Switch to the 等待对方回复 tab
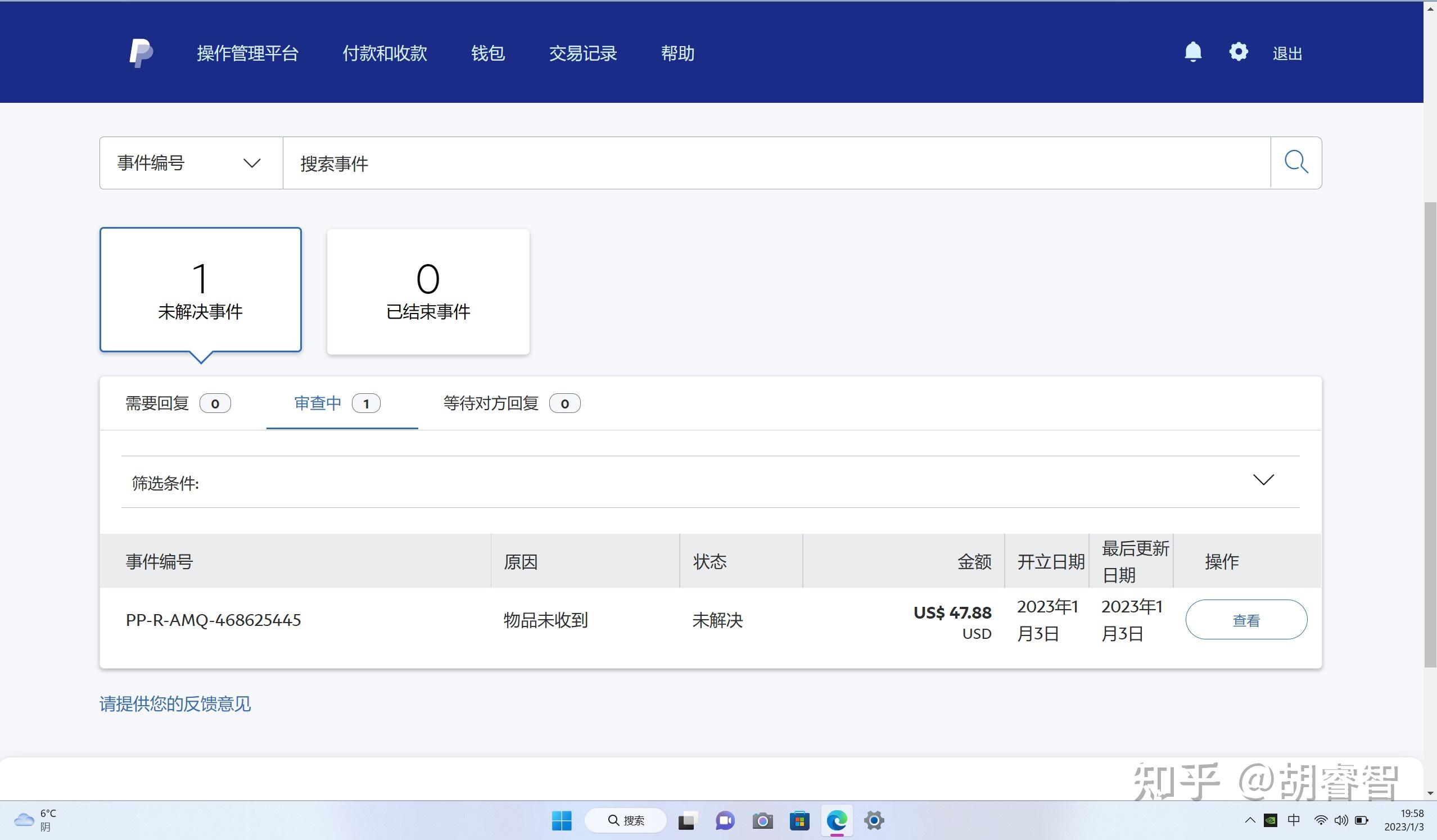The height and width of the screenshot is (840, 1437). (x=511, y=403)
